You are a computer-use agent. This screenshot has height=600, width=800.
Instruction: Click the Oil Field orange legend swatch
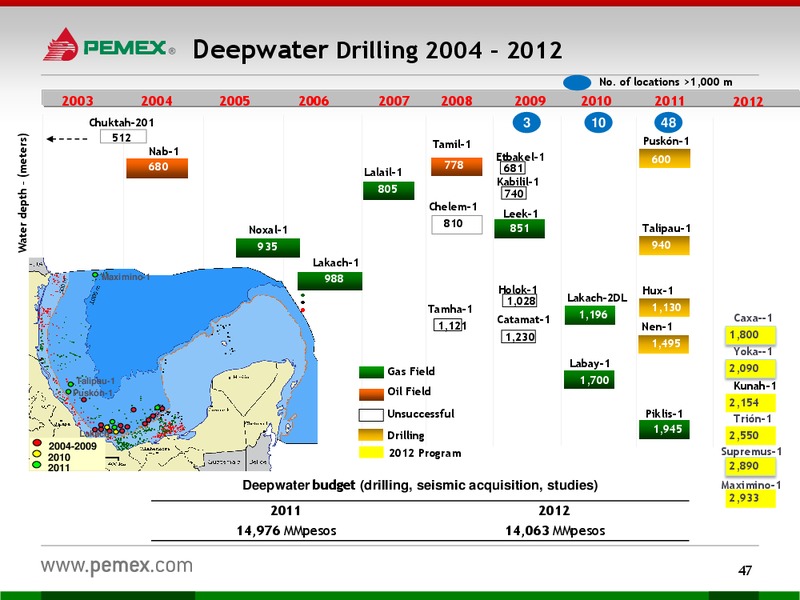tap(371, 393)
